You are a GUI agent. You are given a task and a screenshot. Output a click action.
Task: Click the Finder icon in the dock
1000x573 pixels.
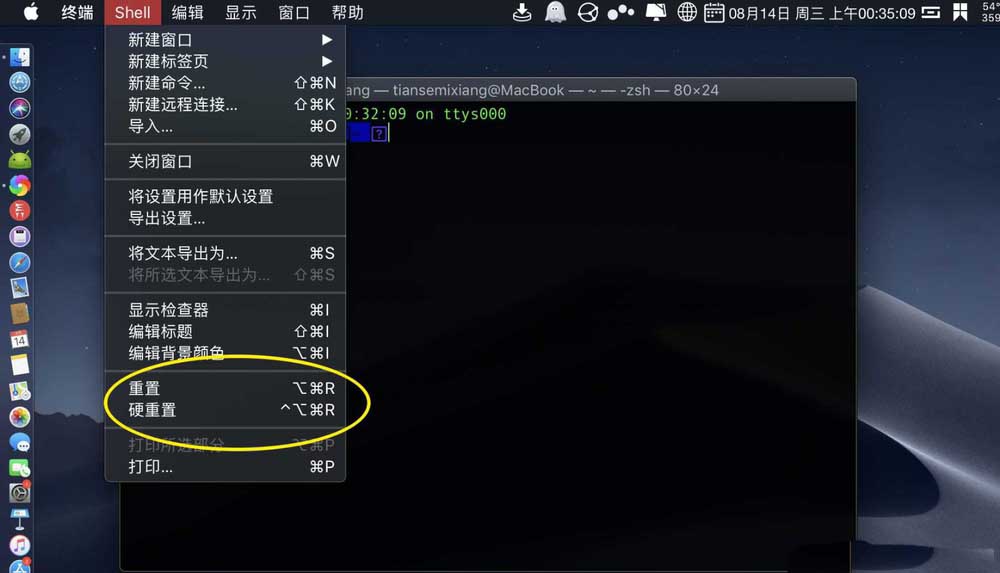[x=20, y=57]
